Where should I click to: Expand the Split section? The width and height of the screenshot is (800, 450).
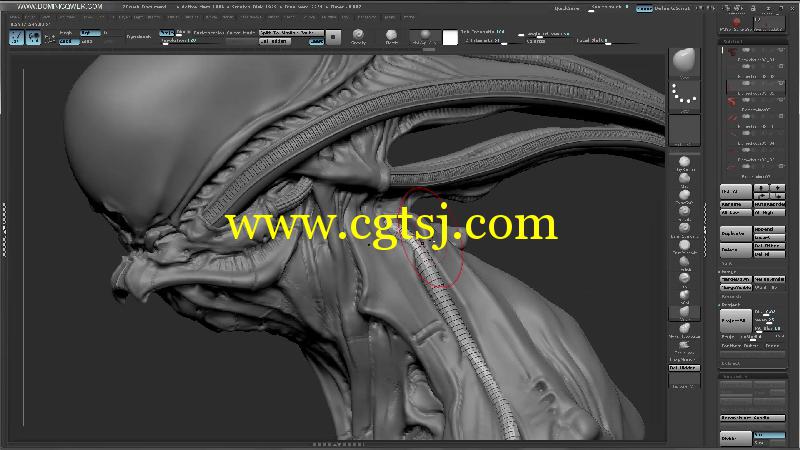[727, 263]
